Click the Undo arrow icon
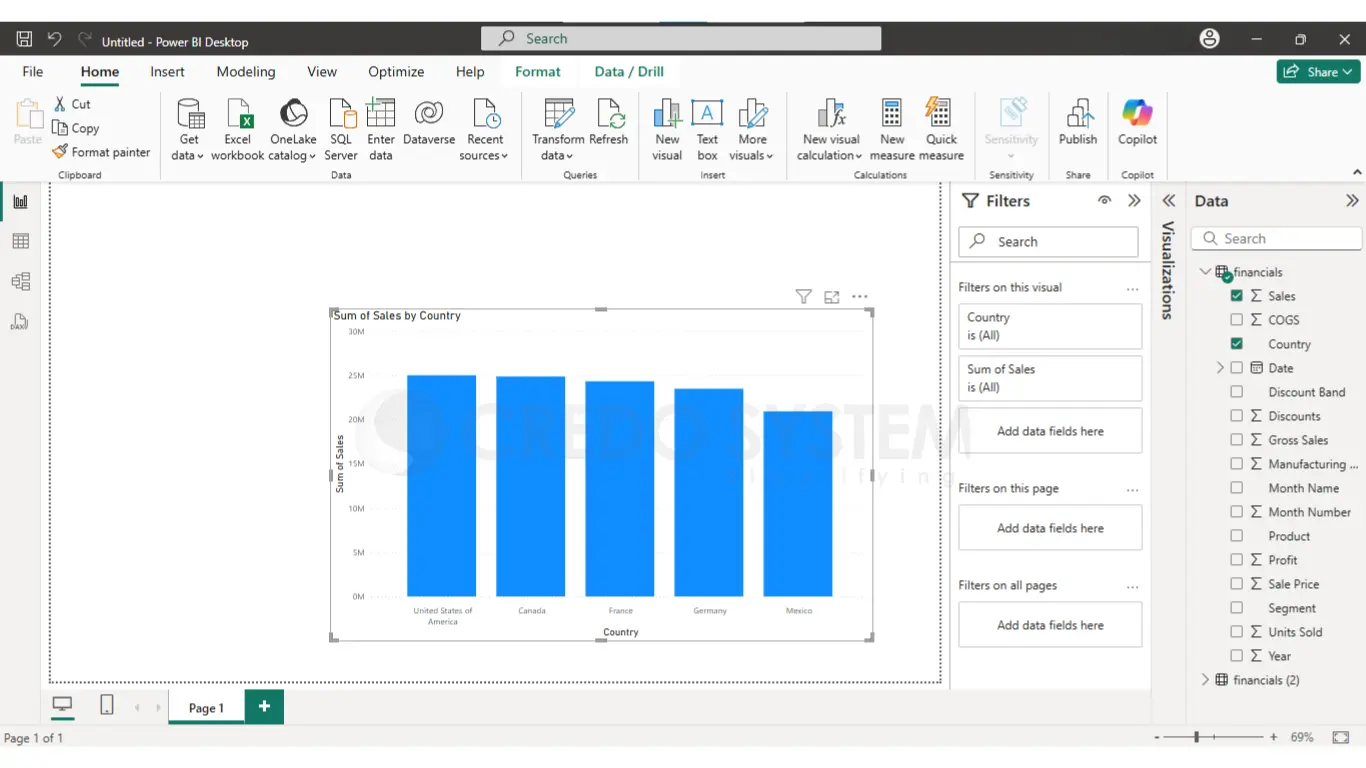This screenshot has width=1366, height=768. (x=54, y=39)
